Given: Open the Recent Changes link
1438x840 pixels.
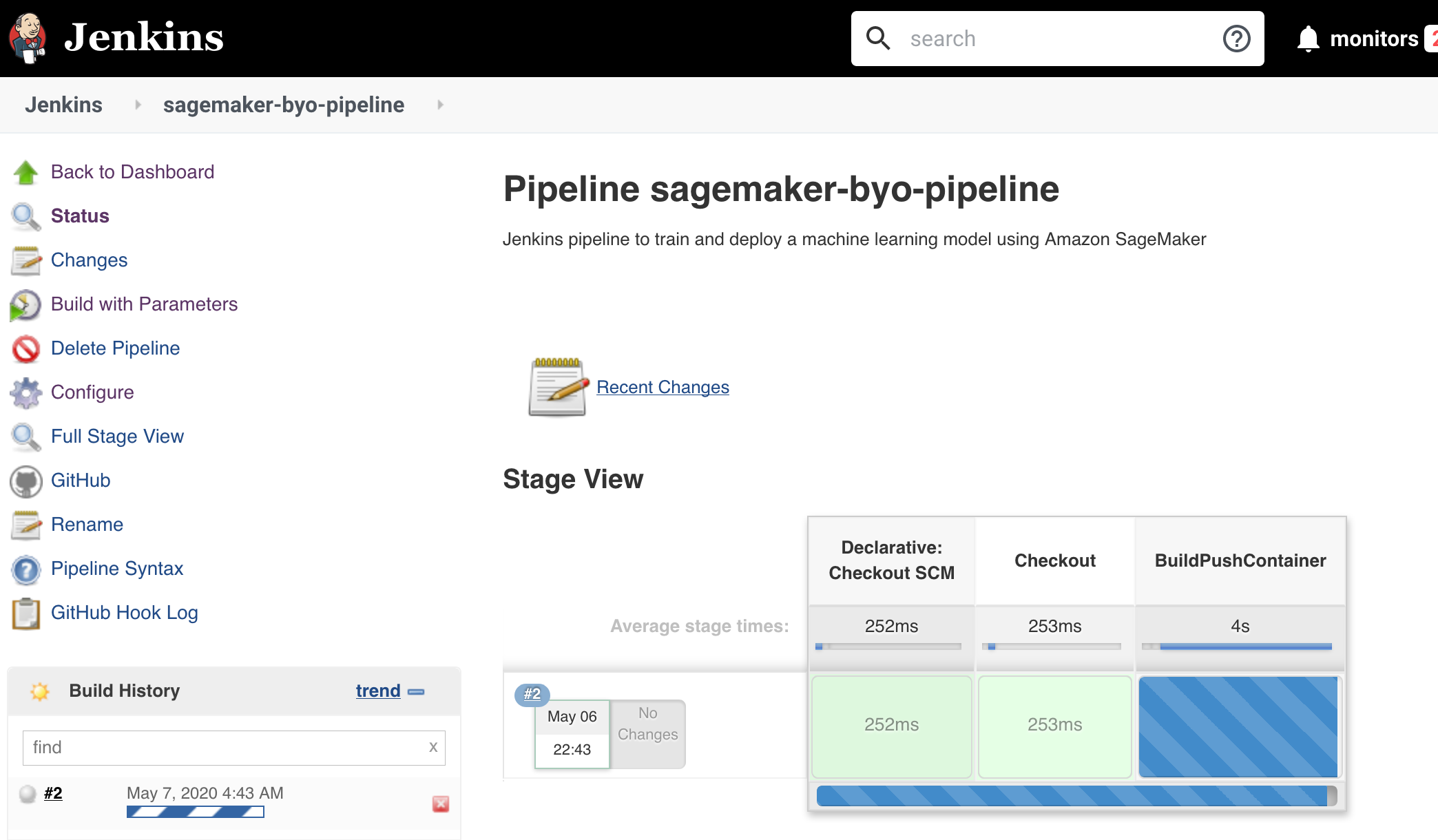Looking at the screenshot, I should point(663,387).
